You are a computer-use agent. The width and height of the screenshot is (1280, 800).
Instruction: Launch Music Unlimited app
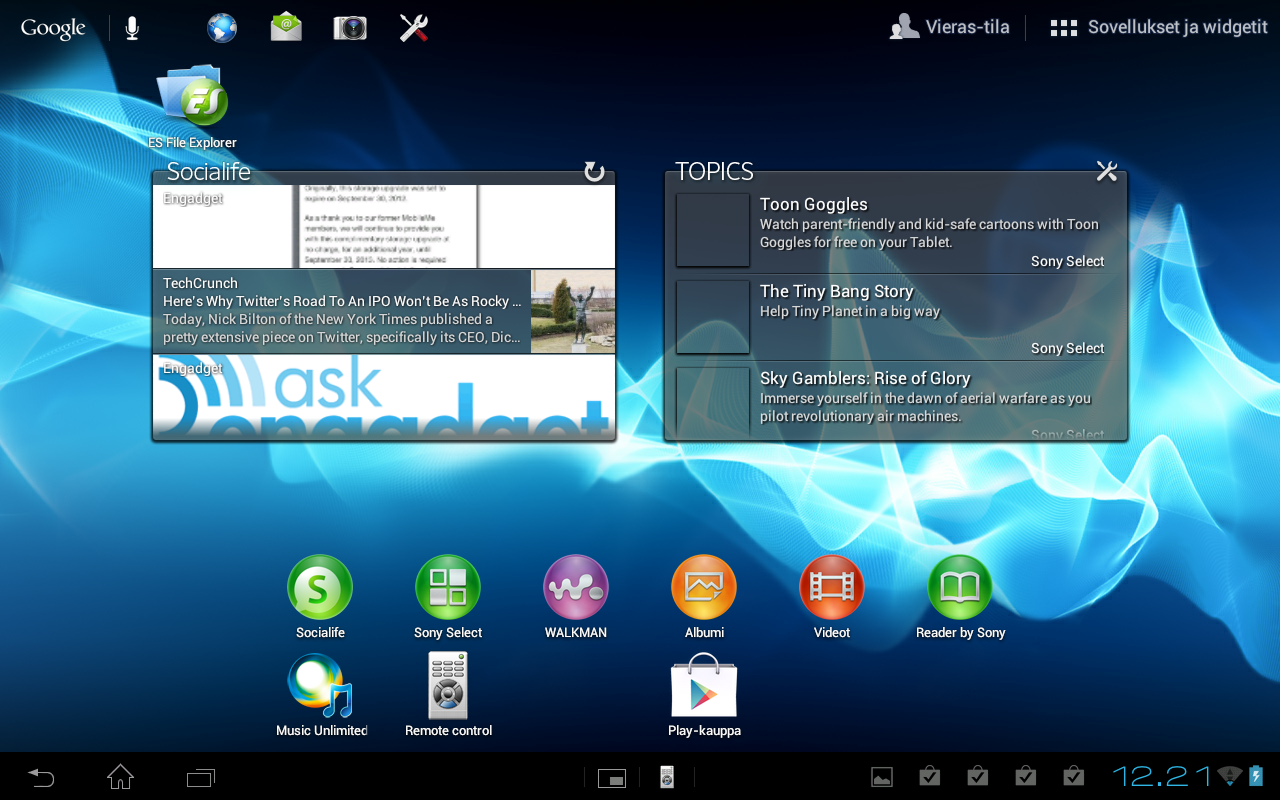click(x=321, y=695)
